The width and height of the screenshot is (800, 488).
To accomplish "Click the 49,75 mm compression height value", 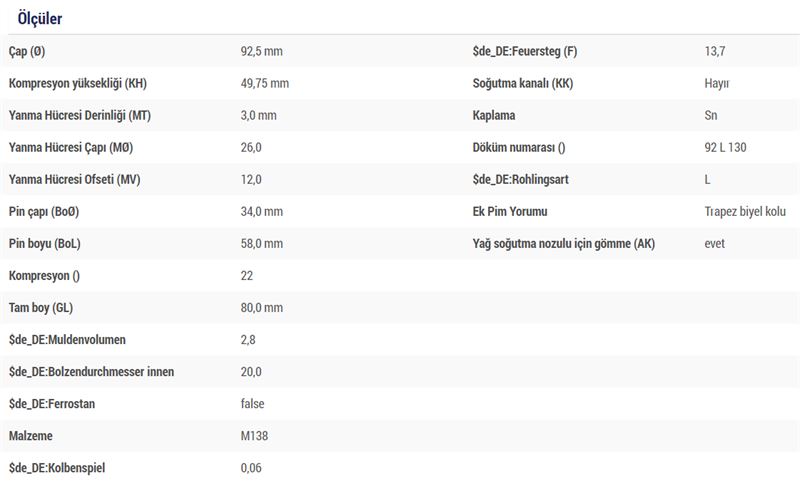I will pos(265,83).
